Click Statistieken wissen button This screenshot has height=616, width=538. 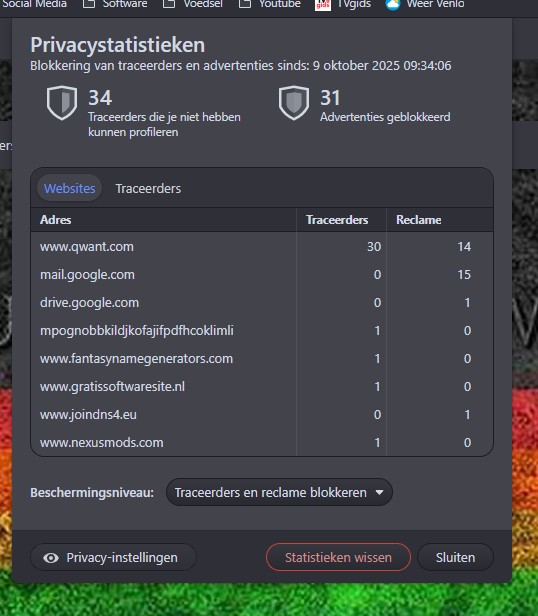point(338,557)
